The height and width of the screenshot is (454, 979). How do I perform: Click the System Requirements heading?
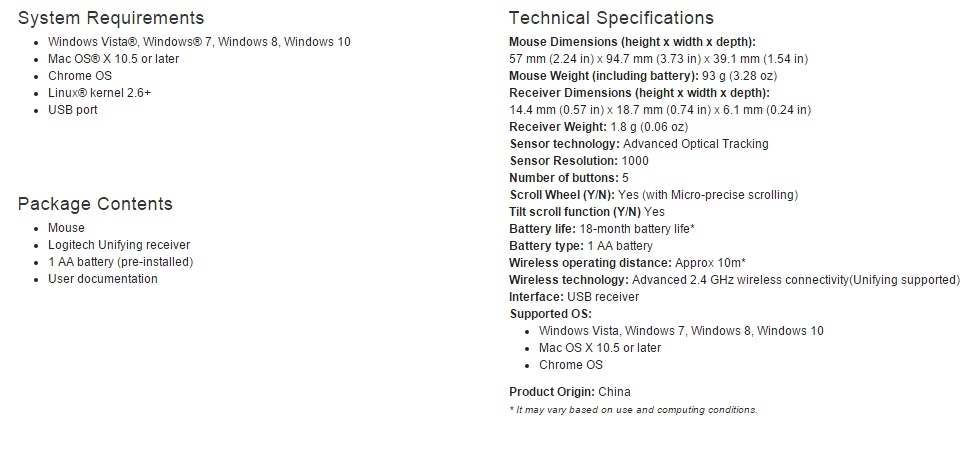point(111,18)
